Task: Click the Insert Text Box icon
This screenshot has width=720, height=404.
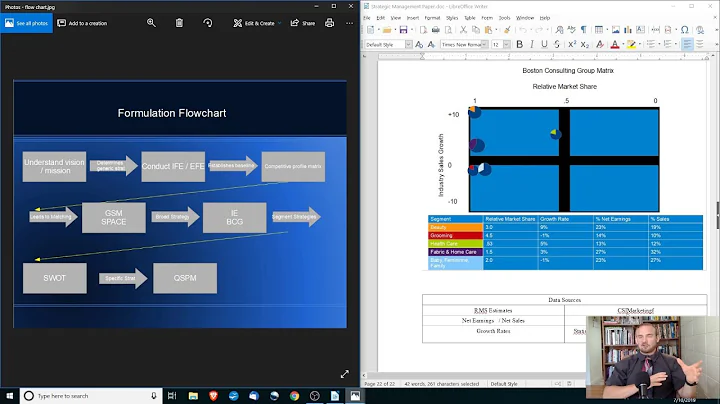Action: click(640, 30)
